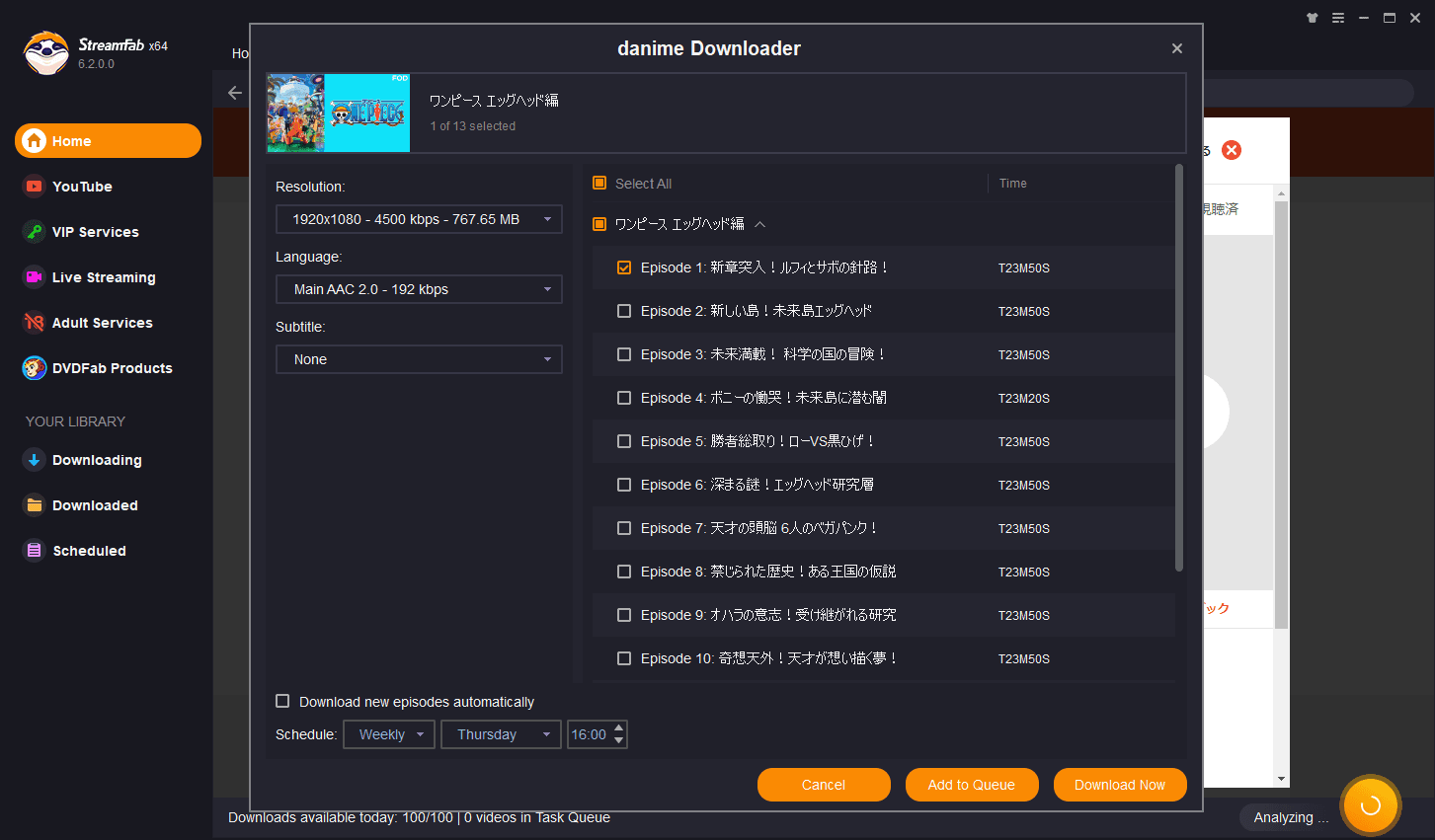This screenshot has height=840, width=1435.
Task: Check the Episode 8 checkbox
Action: (x=624, y=572)
